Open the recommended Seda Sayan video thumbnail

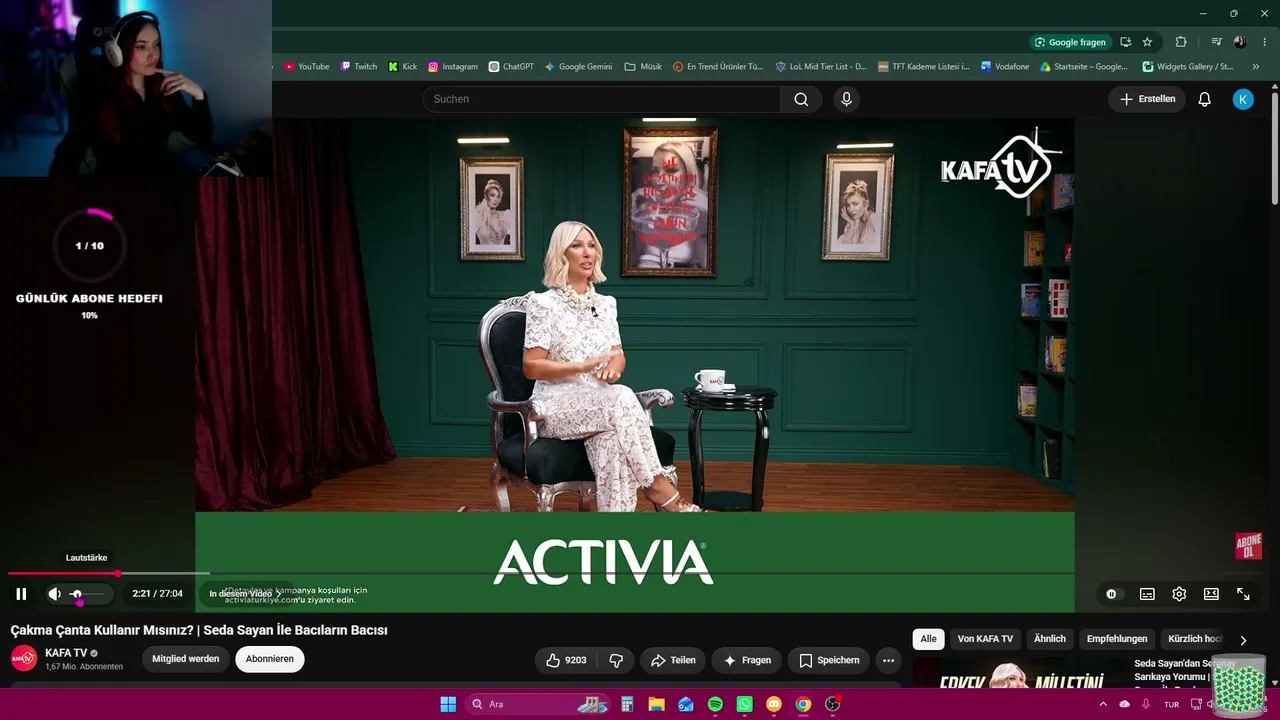1020,674
